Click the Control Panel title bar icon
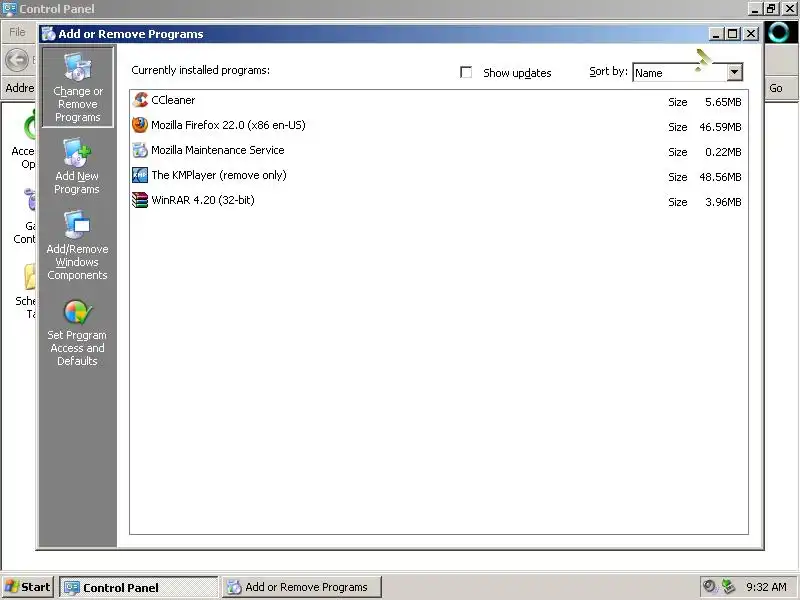This screenshot has height=600, width=800. tap(9, 9)
